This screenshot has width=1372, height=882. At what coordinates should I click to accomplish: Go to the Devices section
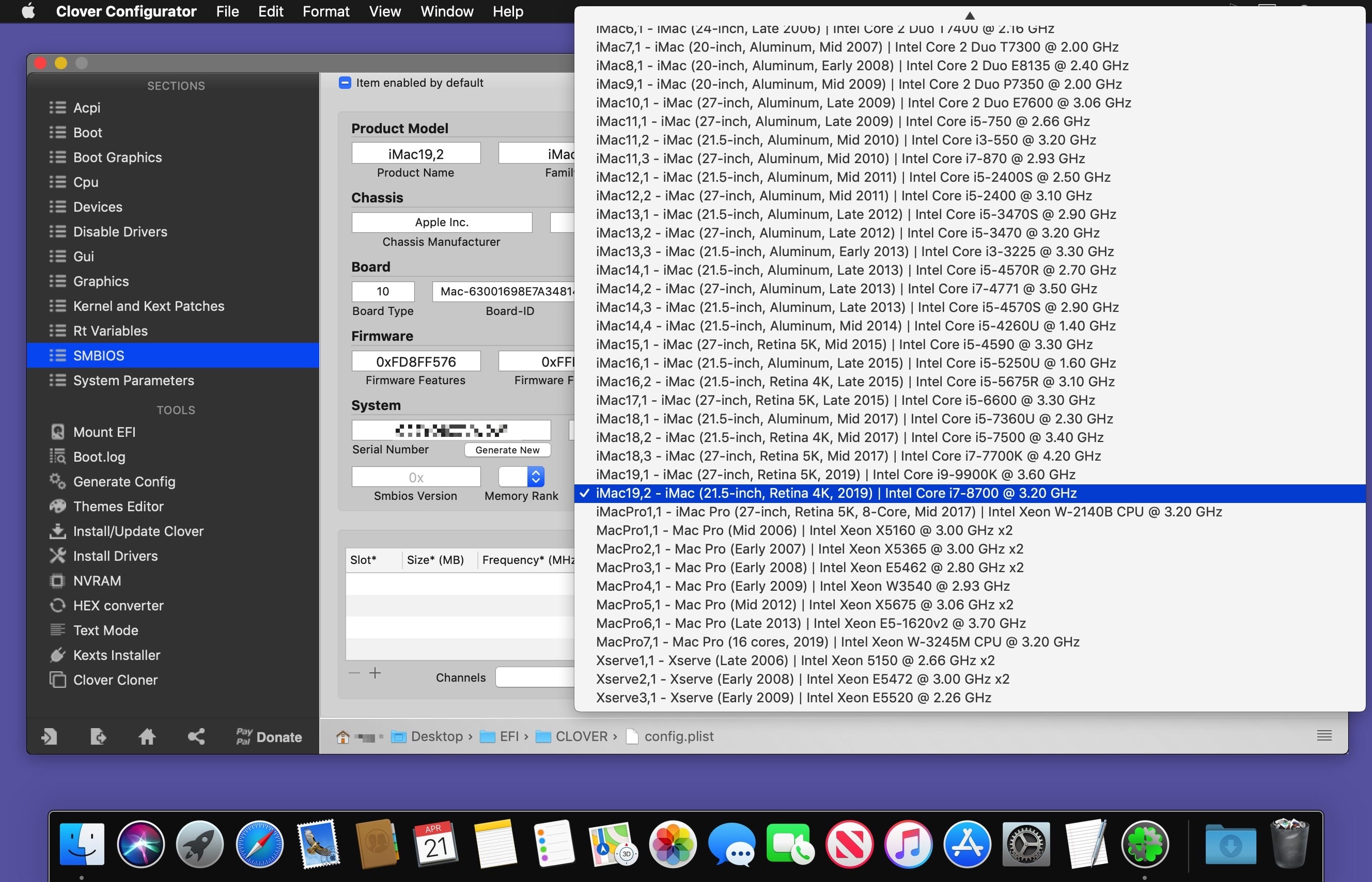coord(173,207)
